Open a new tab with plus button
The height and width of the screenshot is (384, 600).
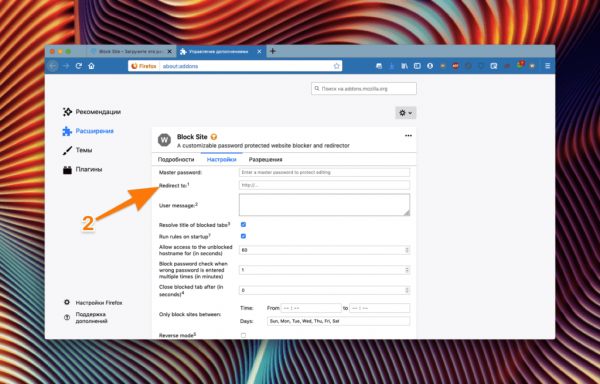click(272, 51)
